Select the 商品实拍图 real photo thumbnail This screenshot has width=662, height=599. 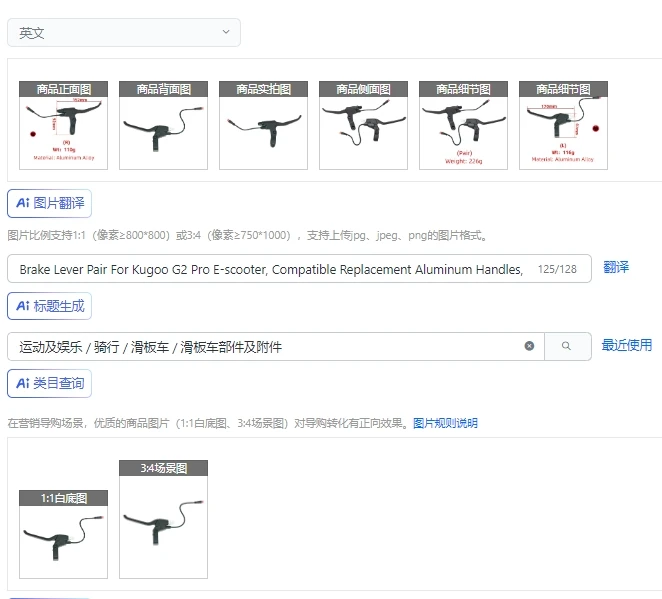point(263,125)
